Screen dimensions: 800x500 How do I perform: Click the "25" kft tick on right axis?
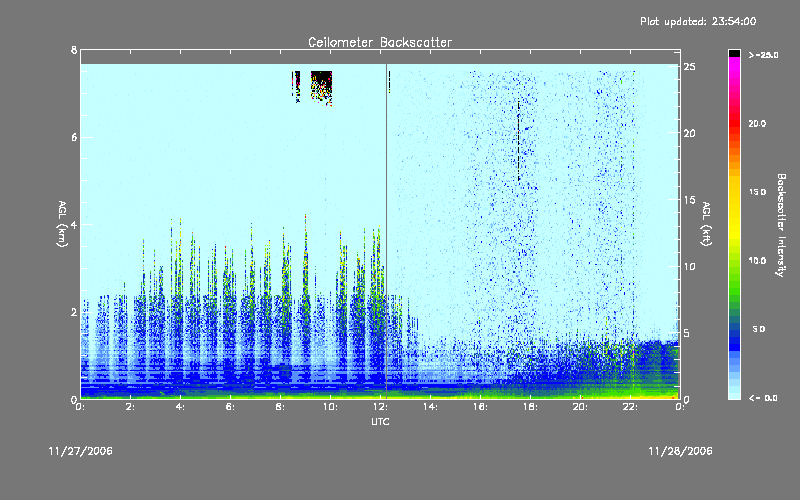[689, 67]
